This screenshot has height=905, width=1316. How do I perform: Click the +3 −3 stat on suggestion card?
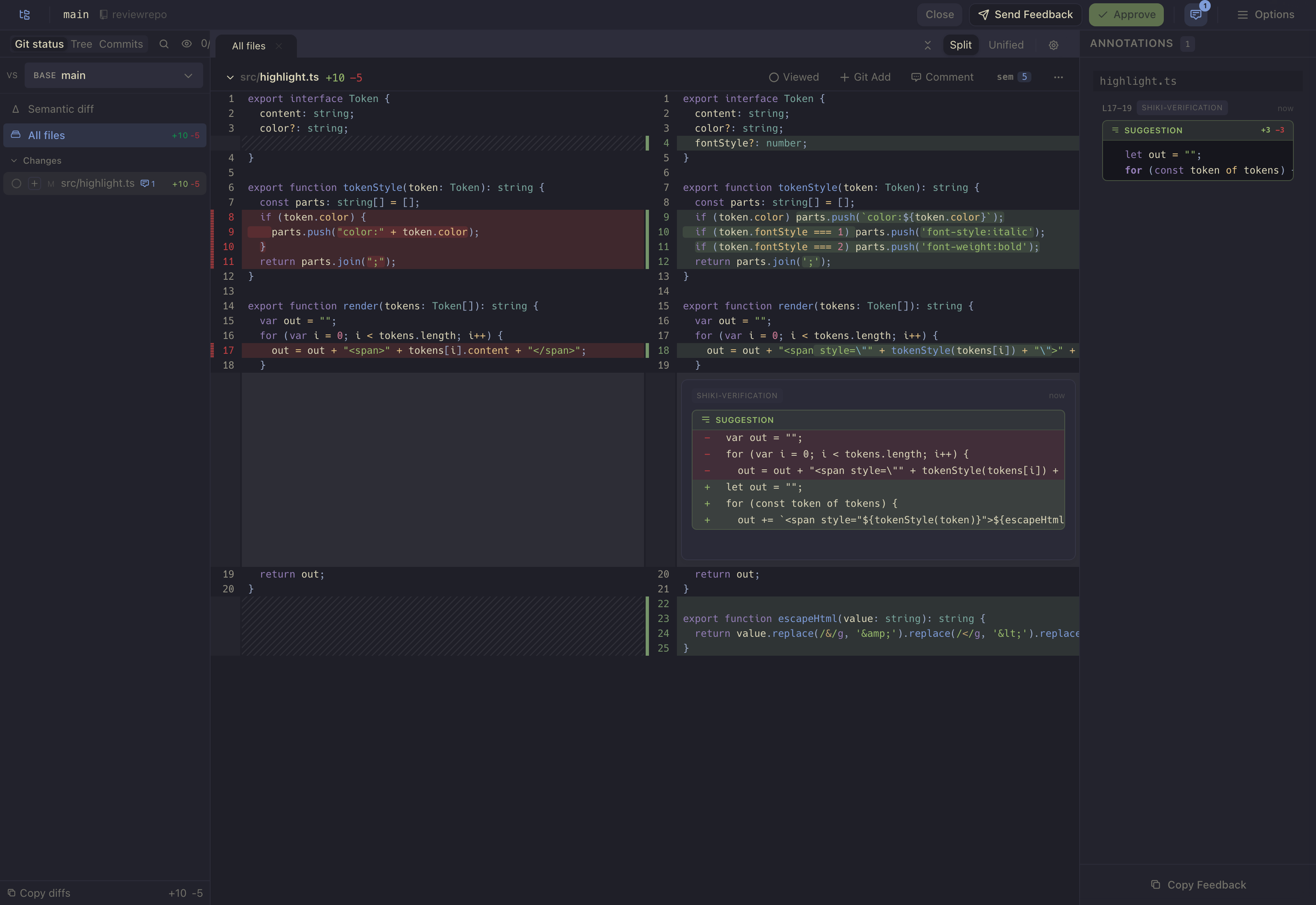1272,130
